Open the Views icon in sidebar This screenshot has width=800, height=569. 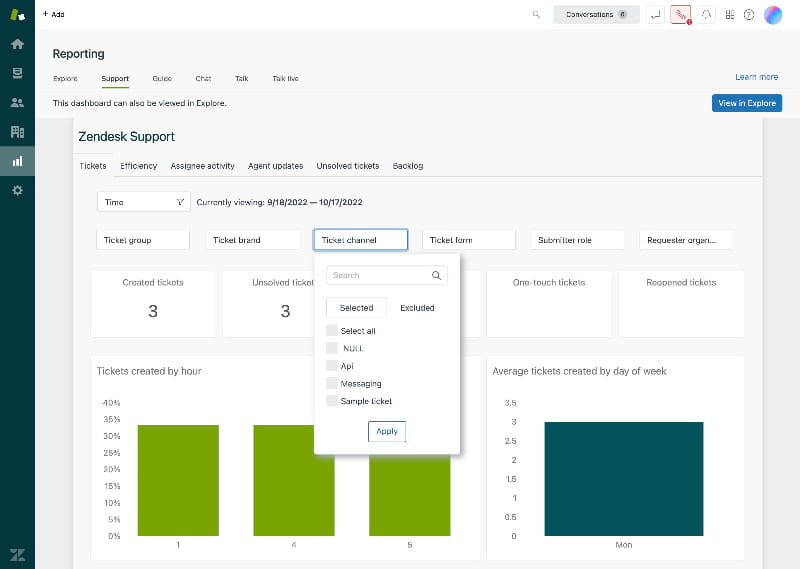pyautogui.click(x=17, y=73)
